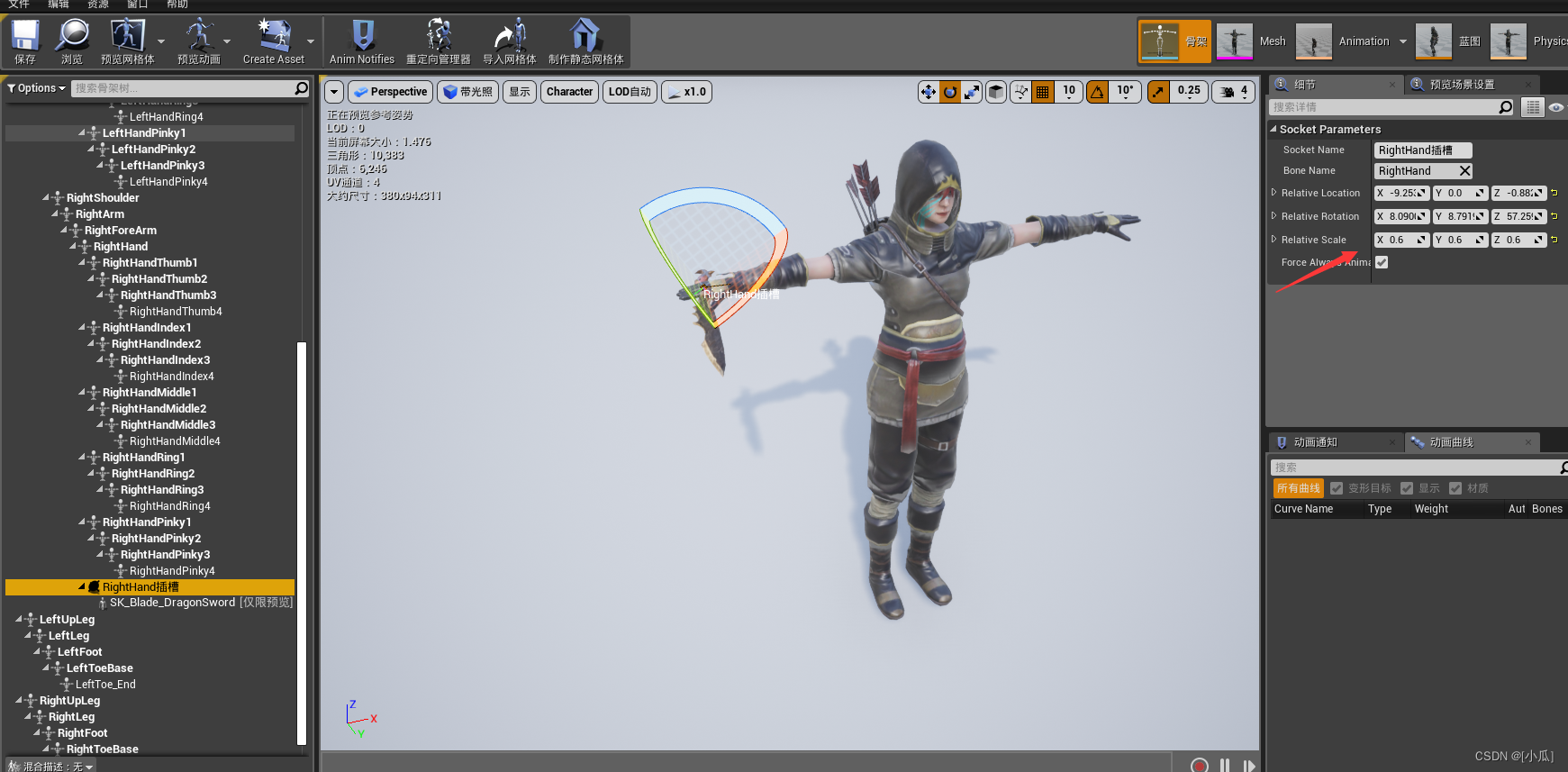This screenshot has width=1568, height=772.
Task: Reset Relative Location to default arrow
Action: pyautogui.click(x=1554, y=193)
